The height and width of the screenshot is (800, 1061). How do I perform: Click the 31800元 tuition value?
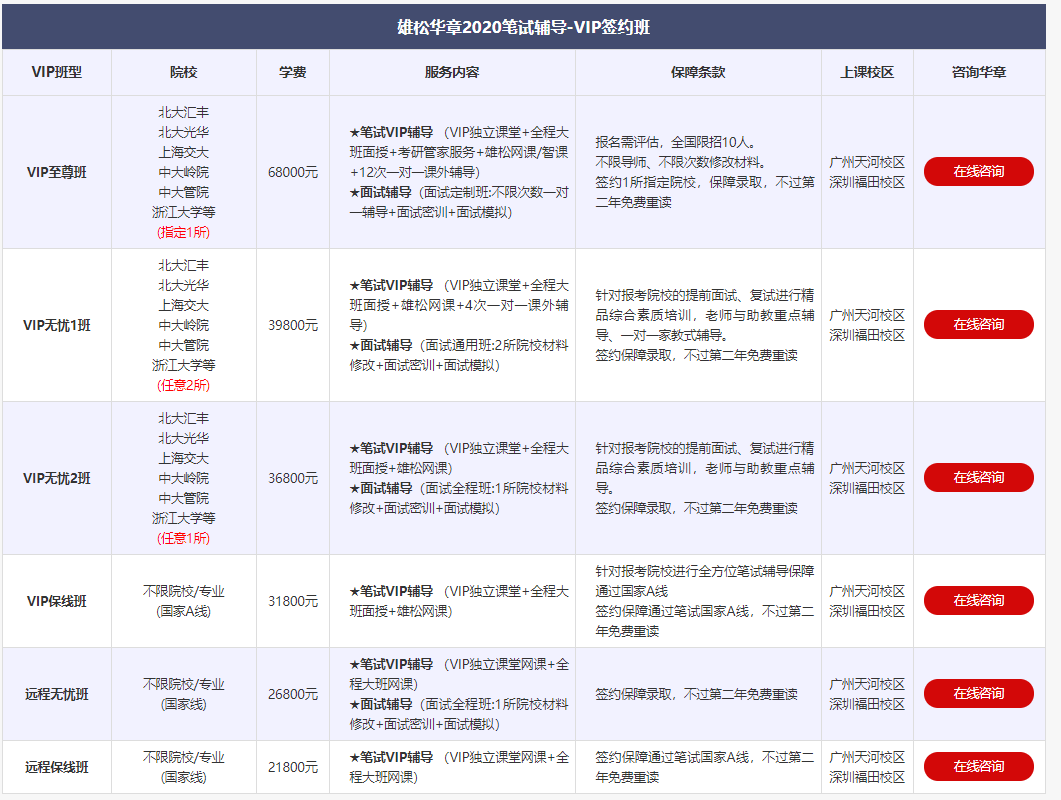click(293, 601)
